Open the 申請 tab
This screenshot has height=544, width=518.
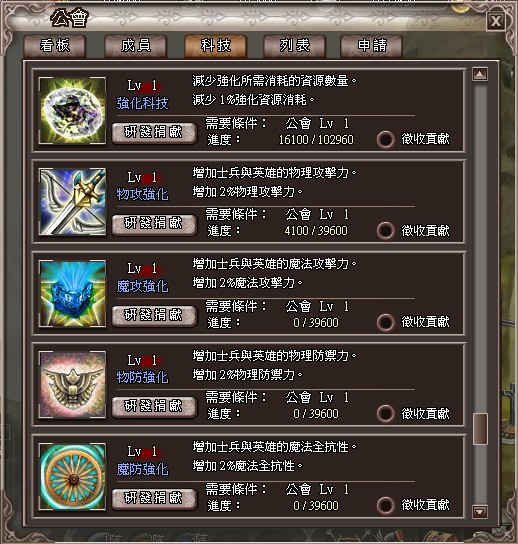tap(372, 46)
